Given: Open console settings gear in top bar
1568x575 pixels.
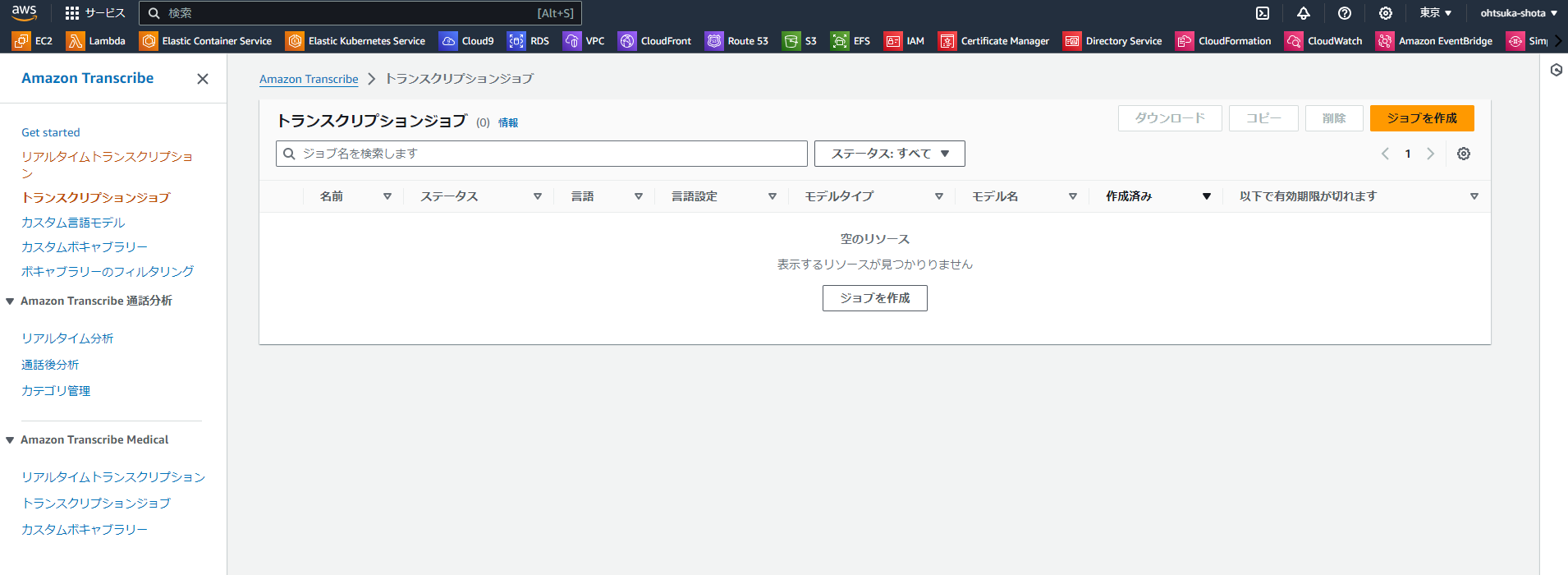Looking at the screenshot, I should [1386, 13].
